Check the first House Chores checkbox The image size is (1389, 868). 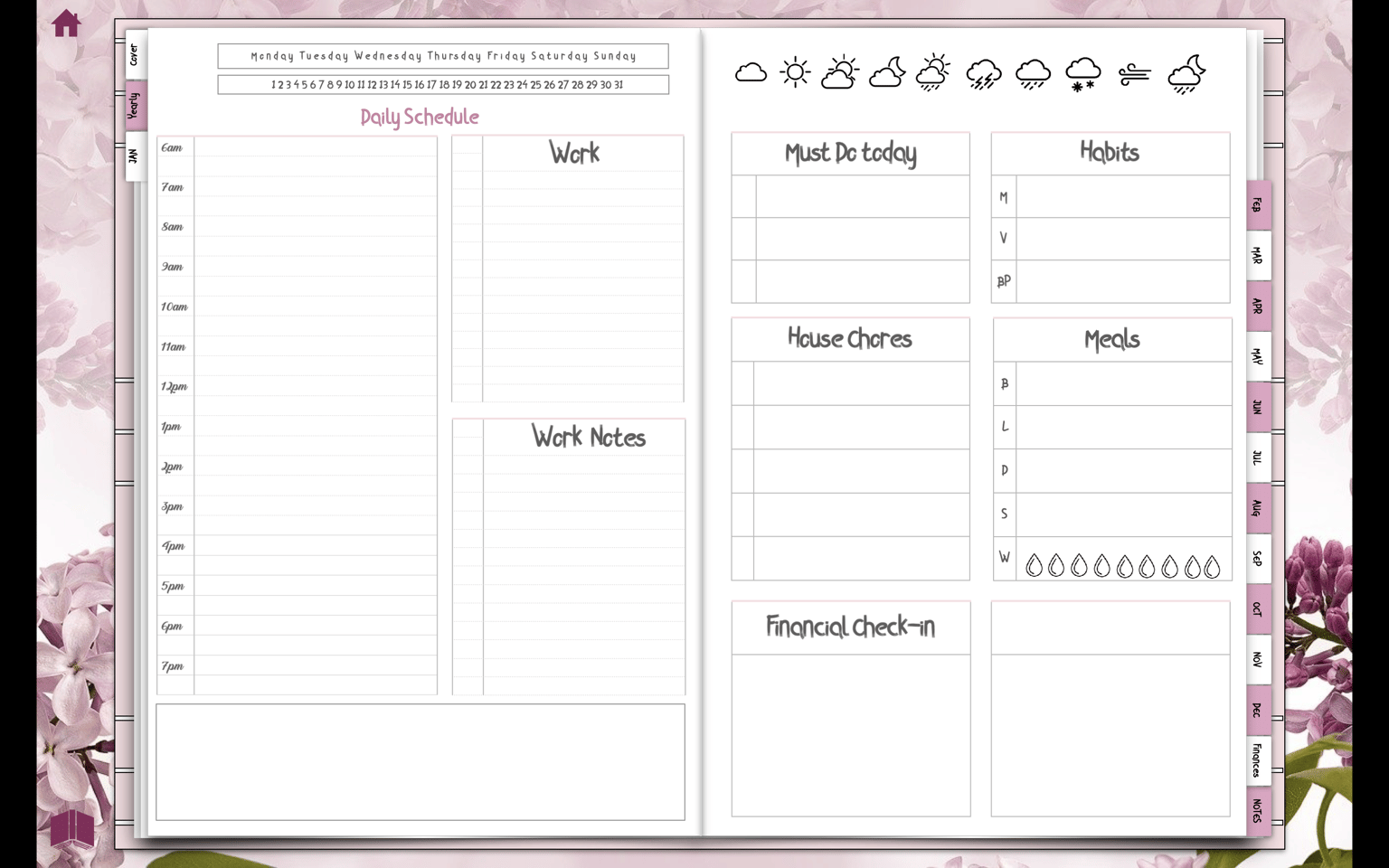tap(742, 383)
